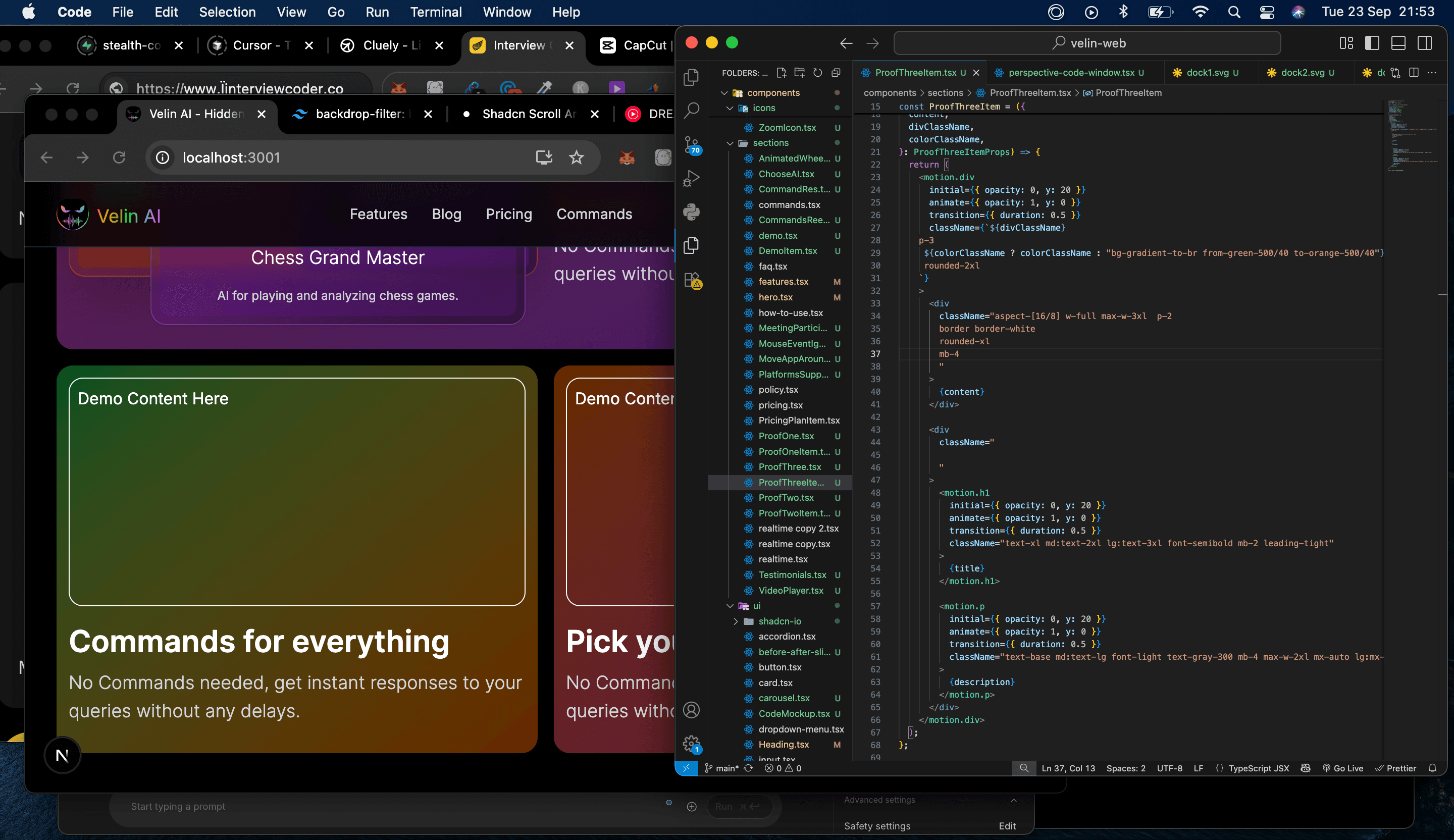Open the Python extension in the sidebar
1454x840 pixels.
(691, 212)
